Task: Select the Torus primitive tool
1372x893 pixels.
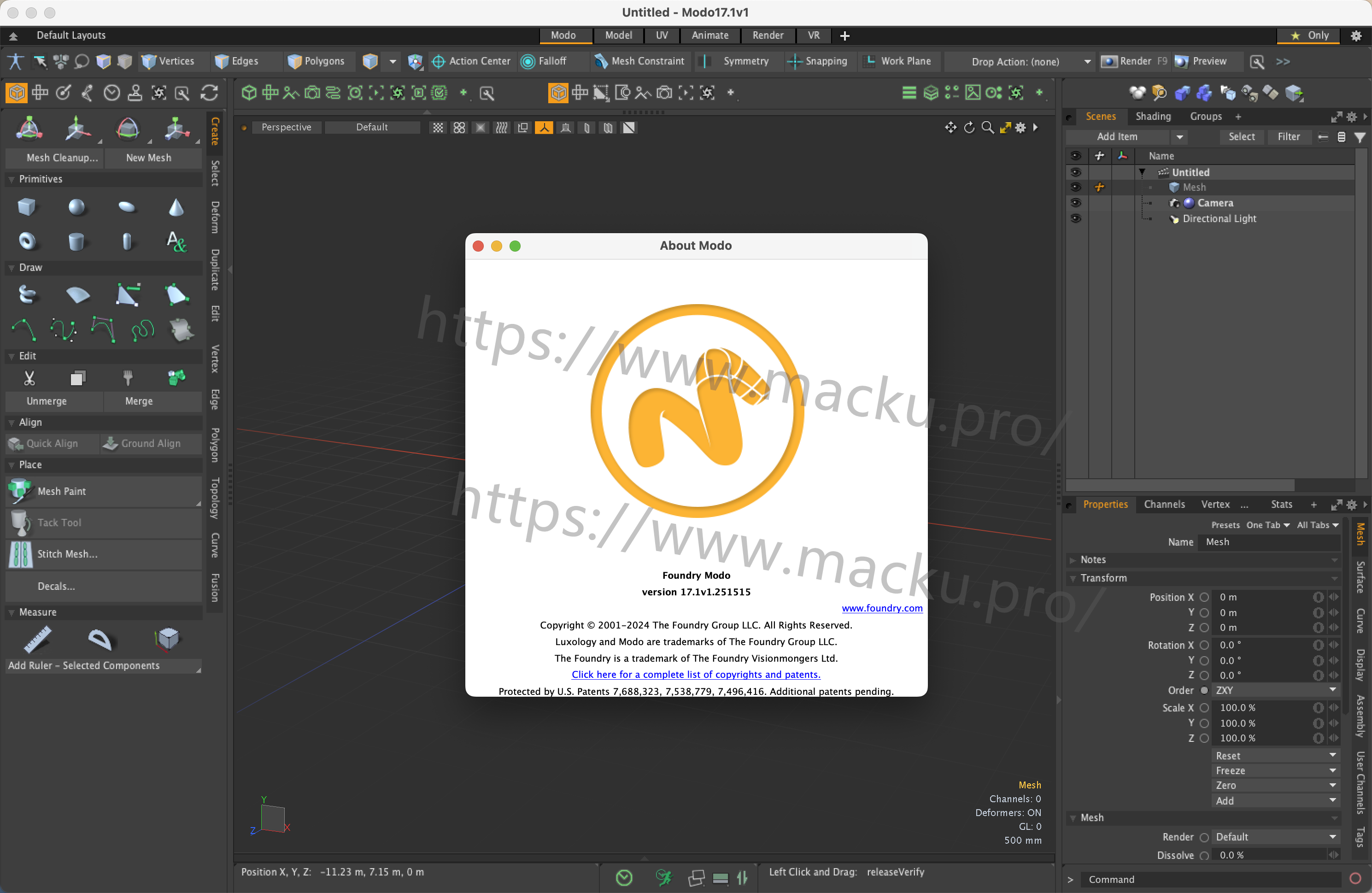Action: pyautogui.click(x=27, y=241)
